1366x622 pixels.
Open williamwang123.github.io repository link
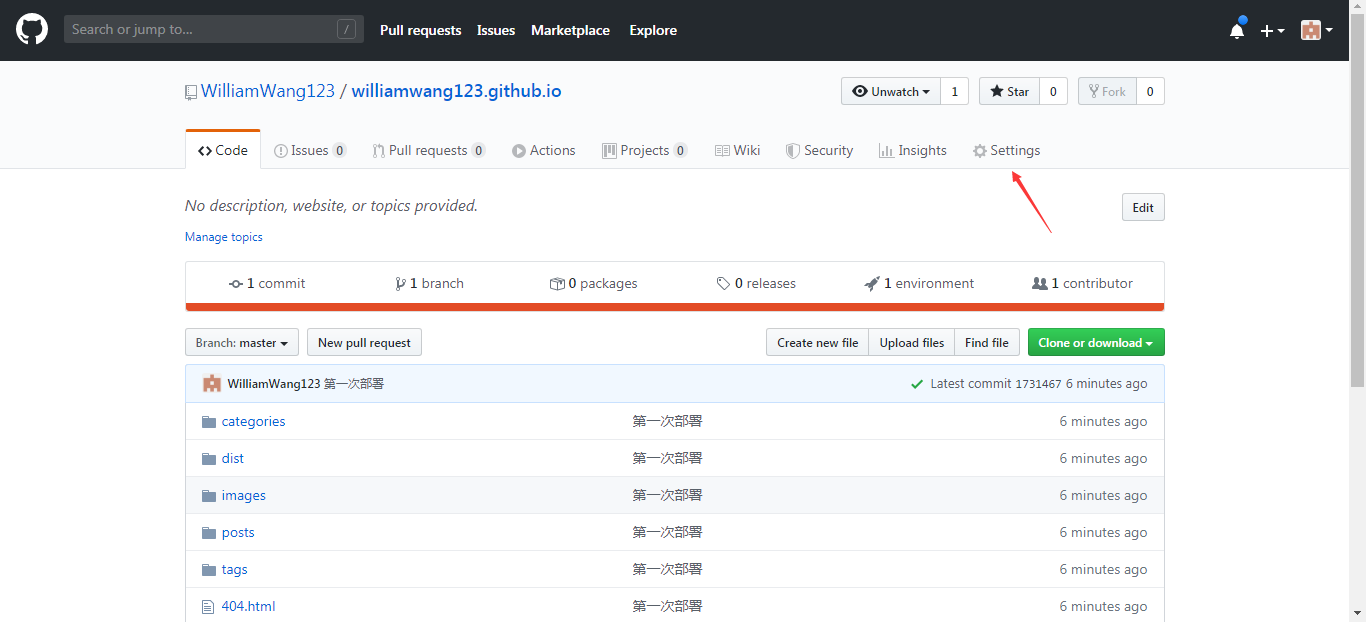click(456, 91)
